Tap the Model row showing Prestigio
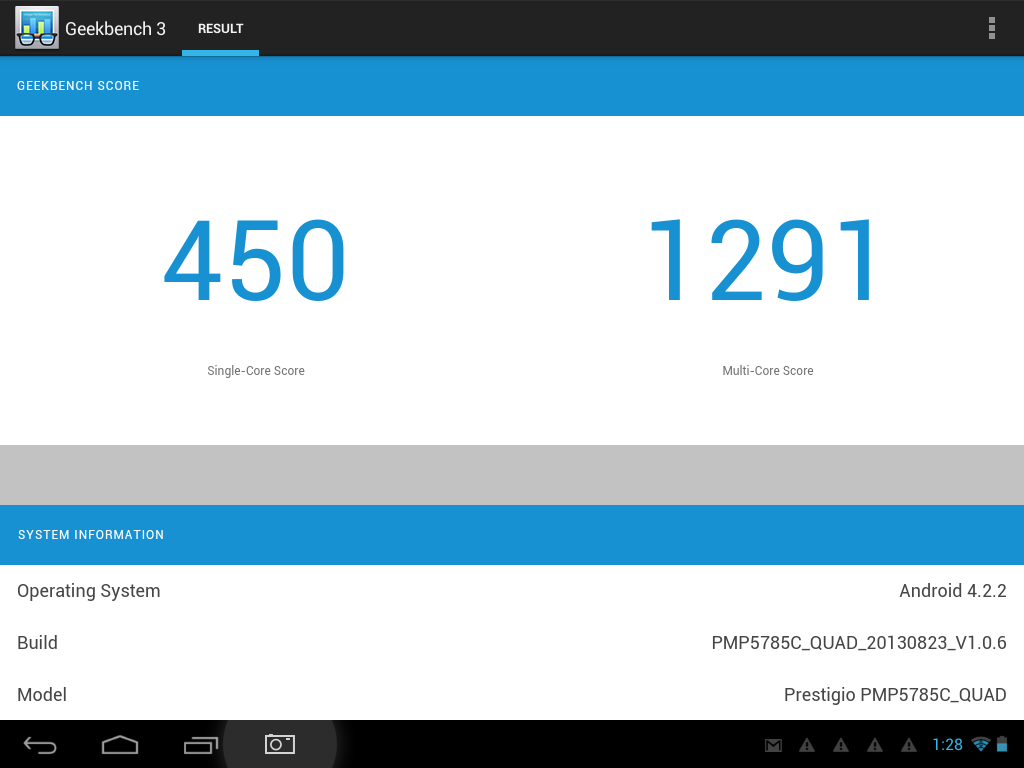The width and height of the screenshot is (1024, 768). [512, 695]
